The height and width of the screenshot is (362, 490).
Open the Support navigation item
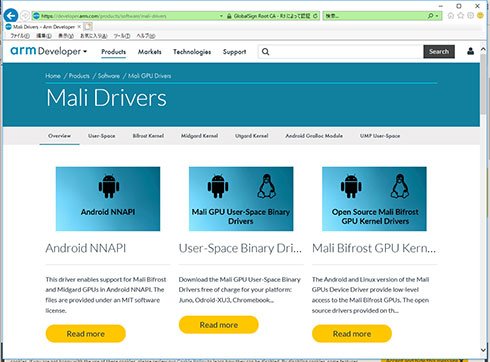[x=234, y=52]
